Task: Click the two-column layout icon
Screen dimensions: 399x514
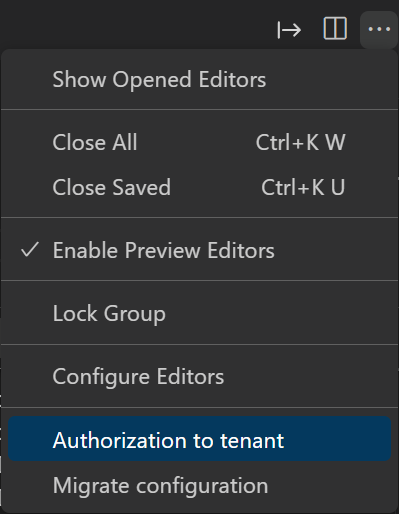Action: 335,29
